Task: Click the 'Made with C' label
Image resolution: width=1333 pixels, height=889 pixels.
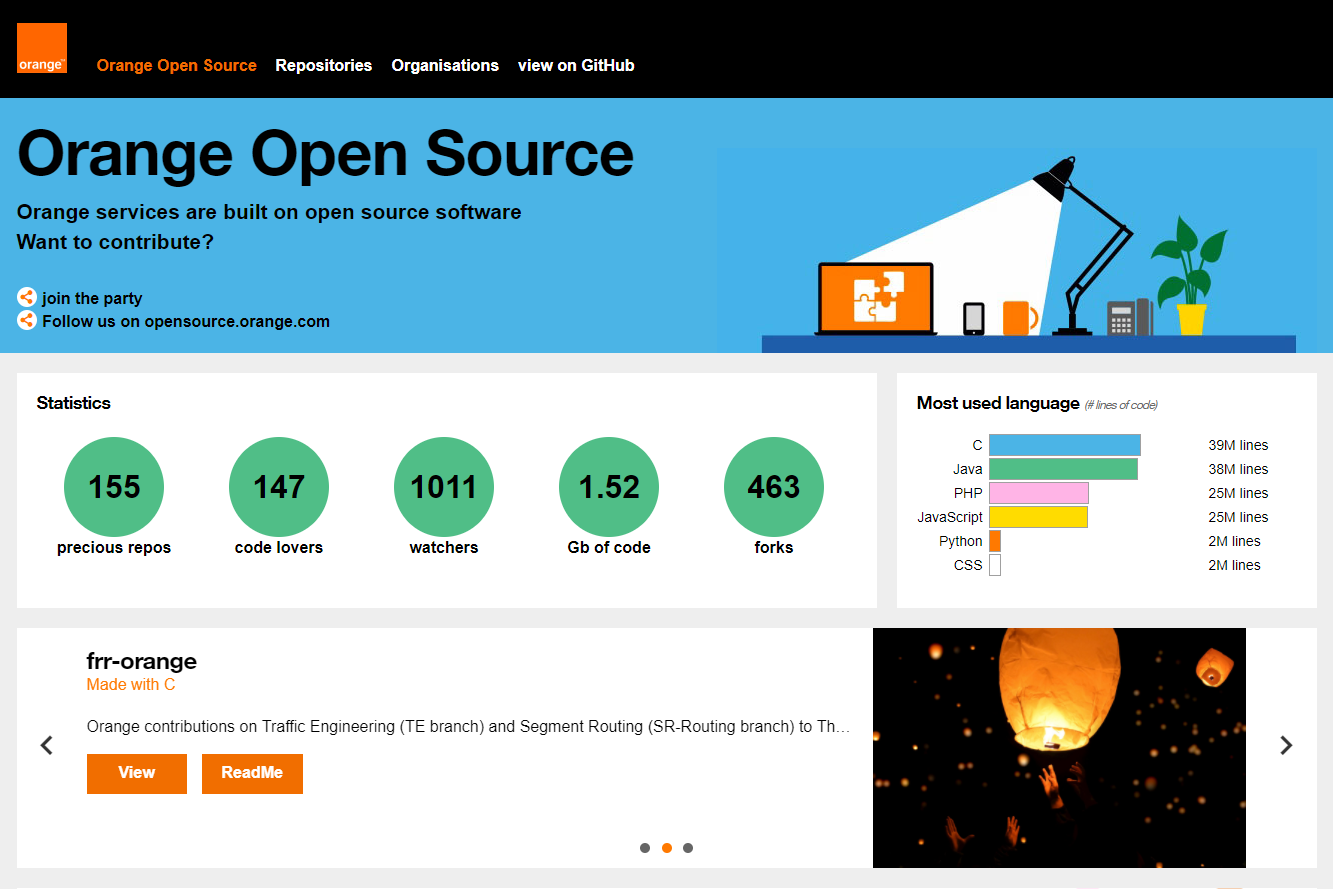Action: click(131, 685)
